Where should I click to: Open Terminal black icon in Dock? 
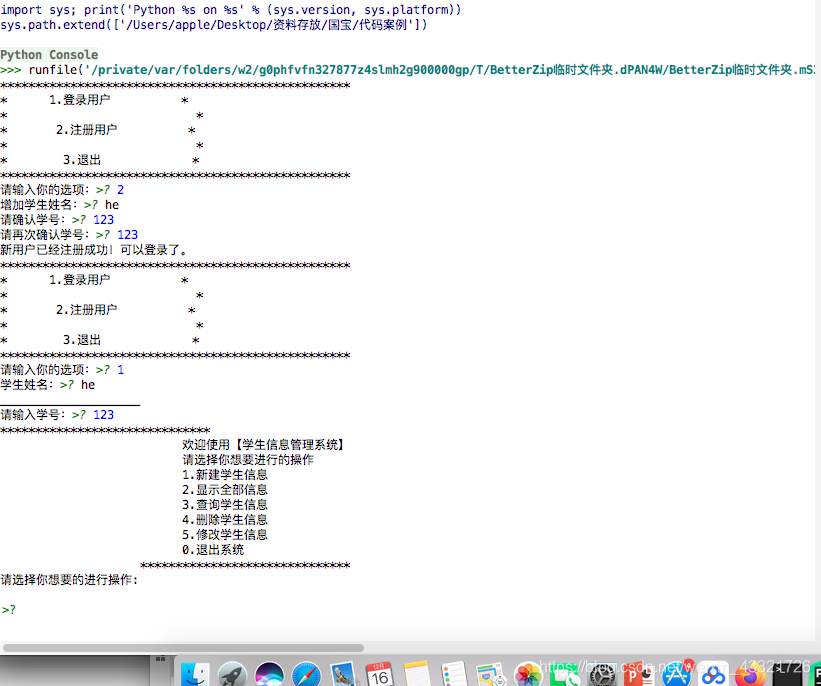(x=787, y=674)
